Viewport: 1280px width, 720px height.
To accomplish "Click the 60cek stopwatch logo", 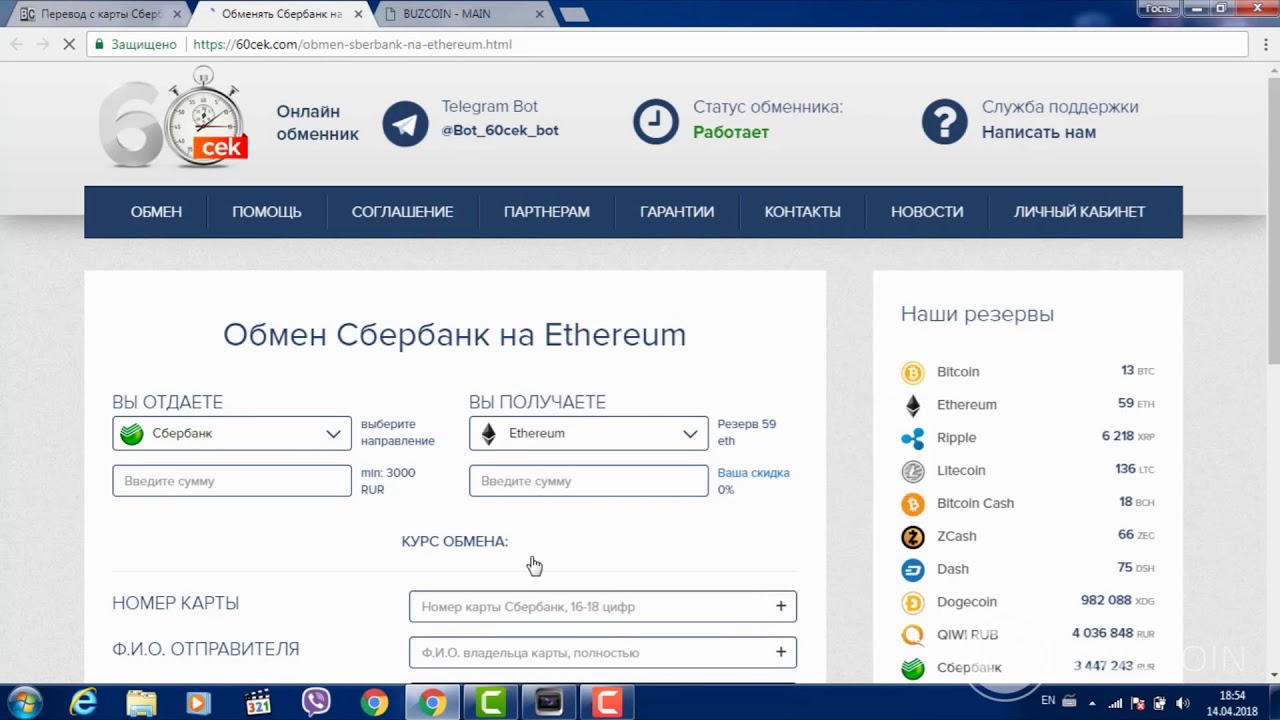I will [x=173, y=117].
